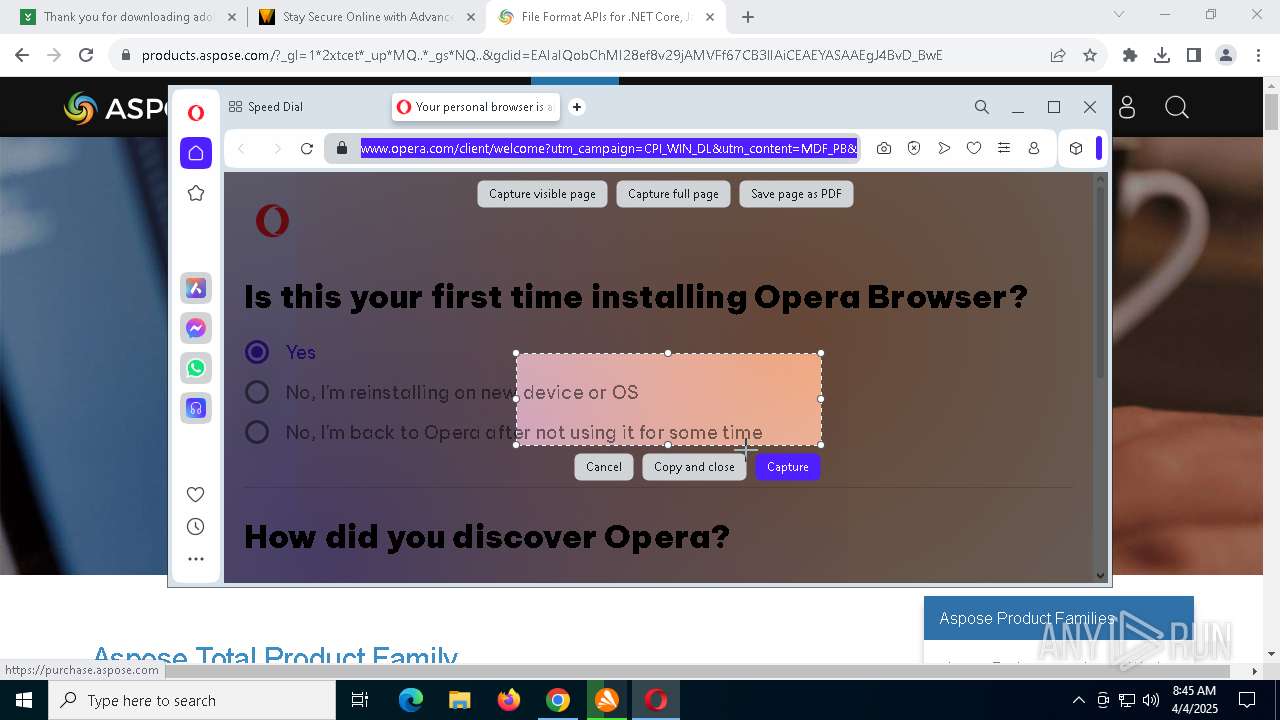Open the heart Pinboards icon in the sidebar
The width and height of the screenshot is (1280, 720).
tap(196, 494)
